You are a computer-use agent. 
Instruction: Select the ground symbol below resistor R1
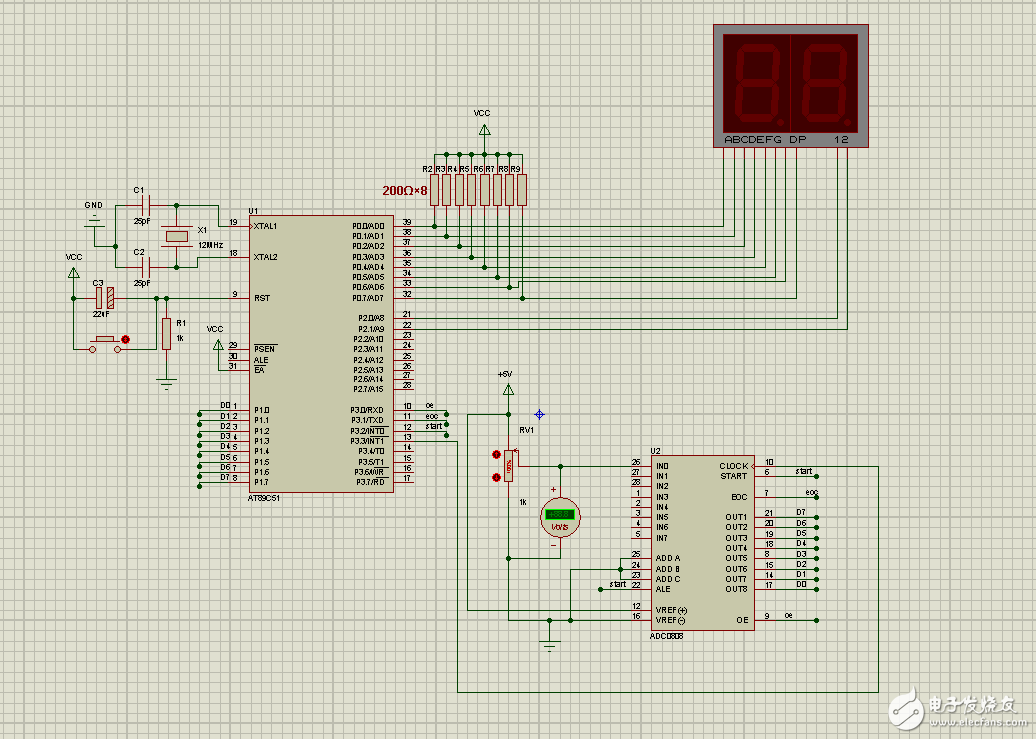166,383
